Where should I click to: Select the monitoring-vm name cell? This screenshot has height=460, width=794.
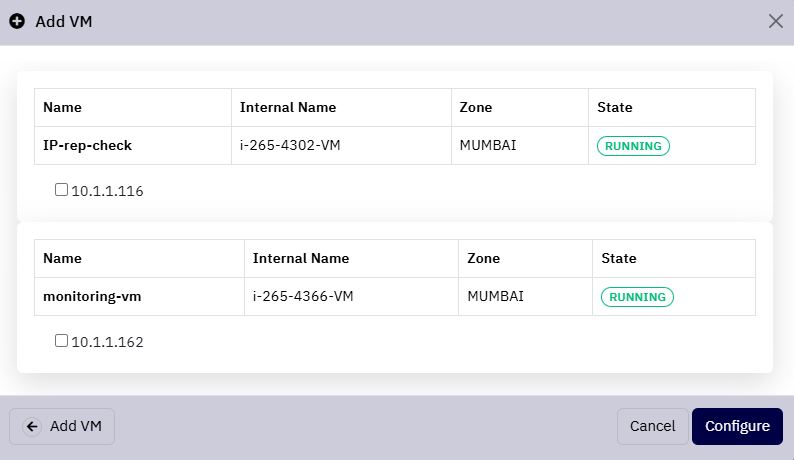(139, 296)
